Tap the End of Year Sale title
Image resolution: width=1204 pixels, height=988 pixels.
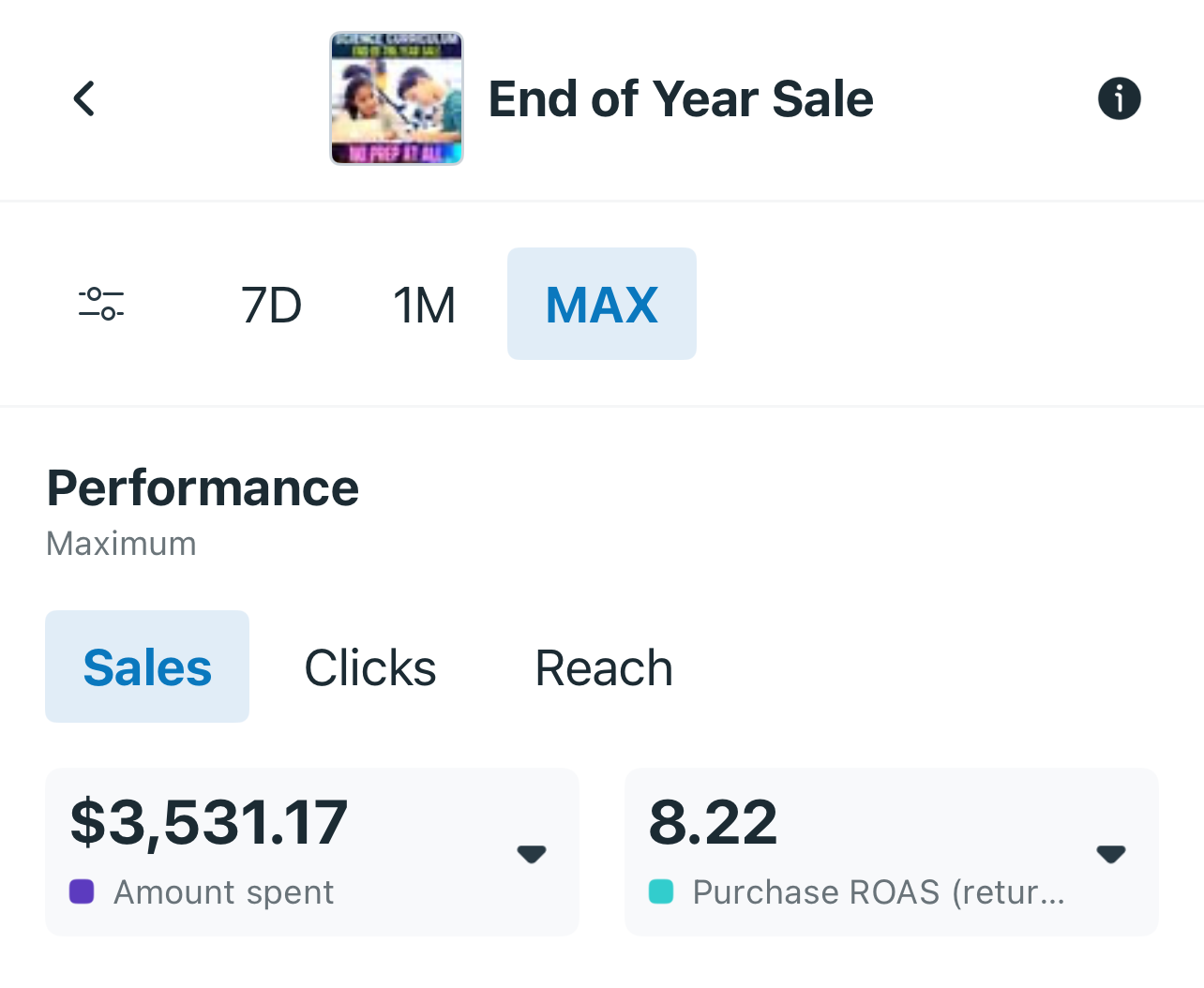coord(681,98)
